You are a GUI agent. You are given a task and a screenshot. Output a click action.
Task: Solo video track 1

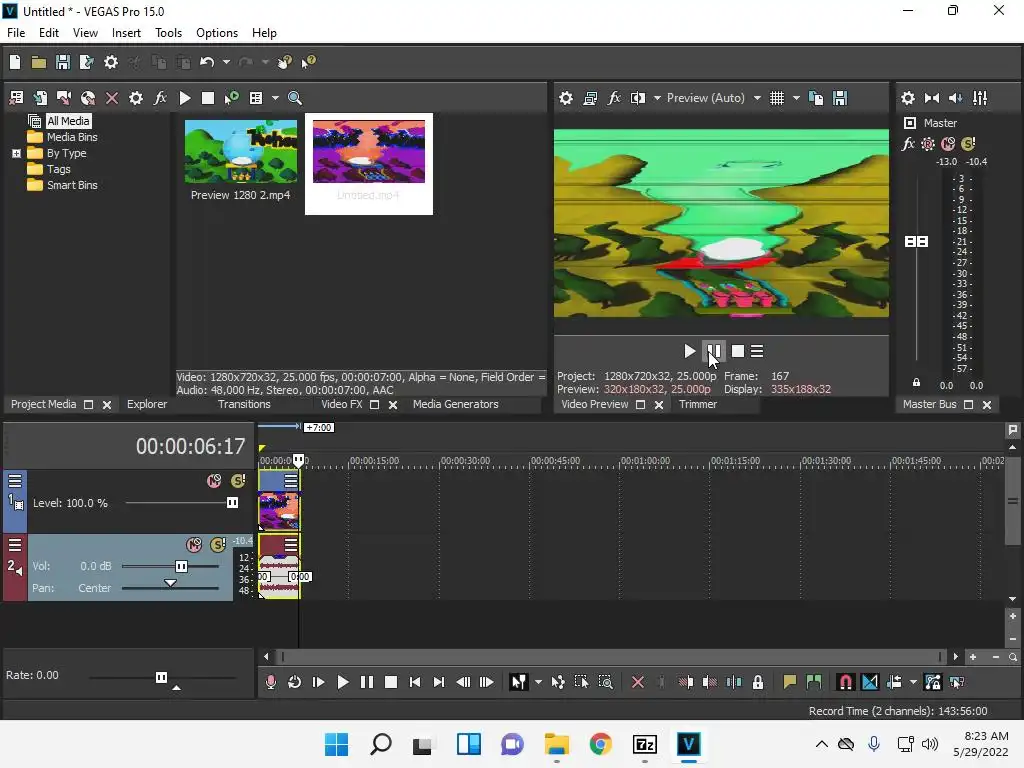[x=238, y=481]
